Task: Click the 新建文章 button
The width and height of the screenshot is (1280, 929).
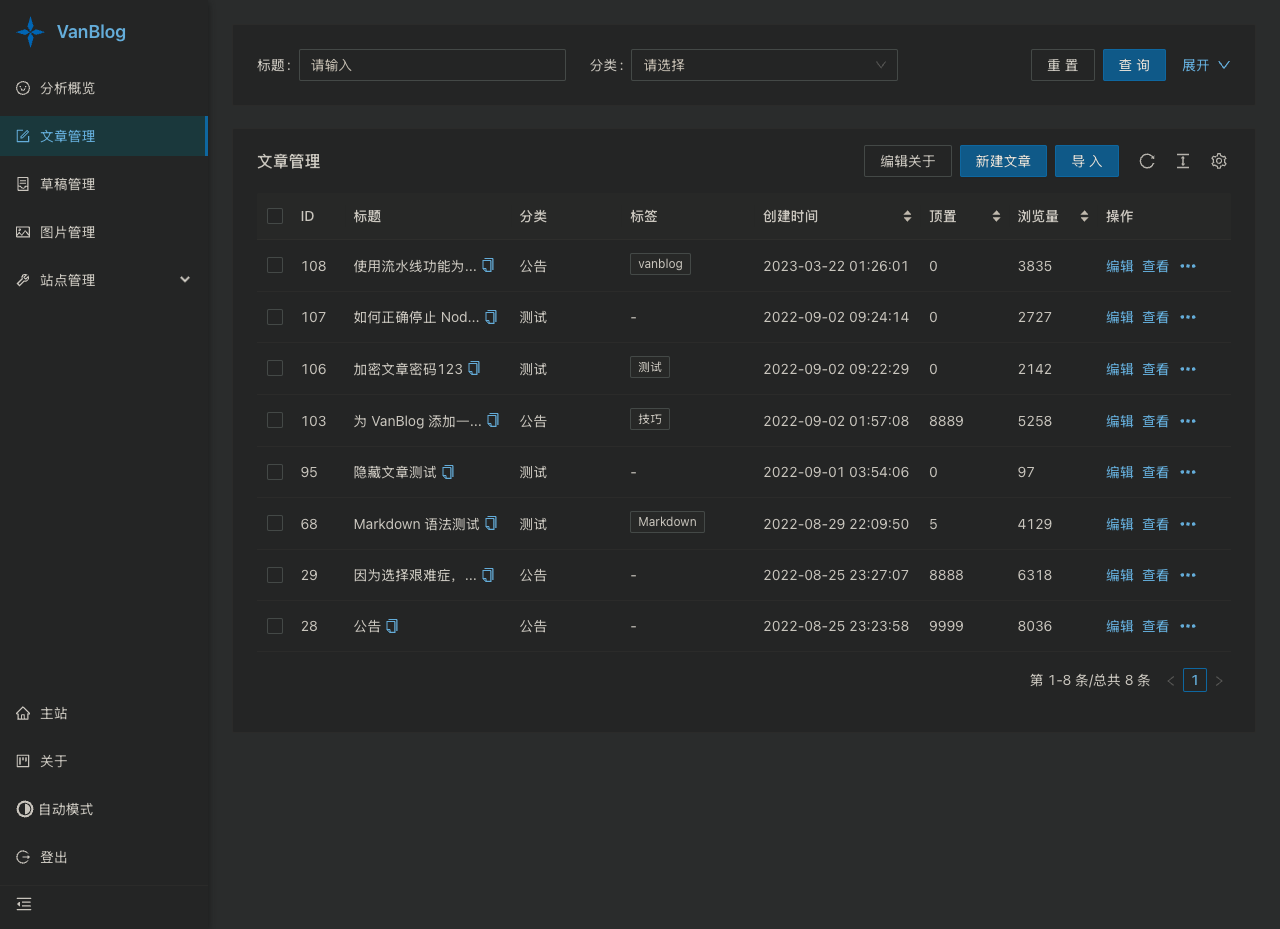Action: point(1003,161)
